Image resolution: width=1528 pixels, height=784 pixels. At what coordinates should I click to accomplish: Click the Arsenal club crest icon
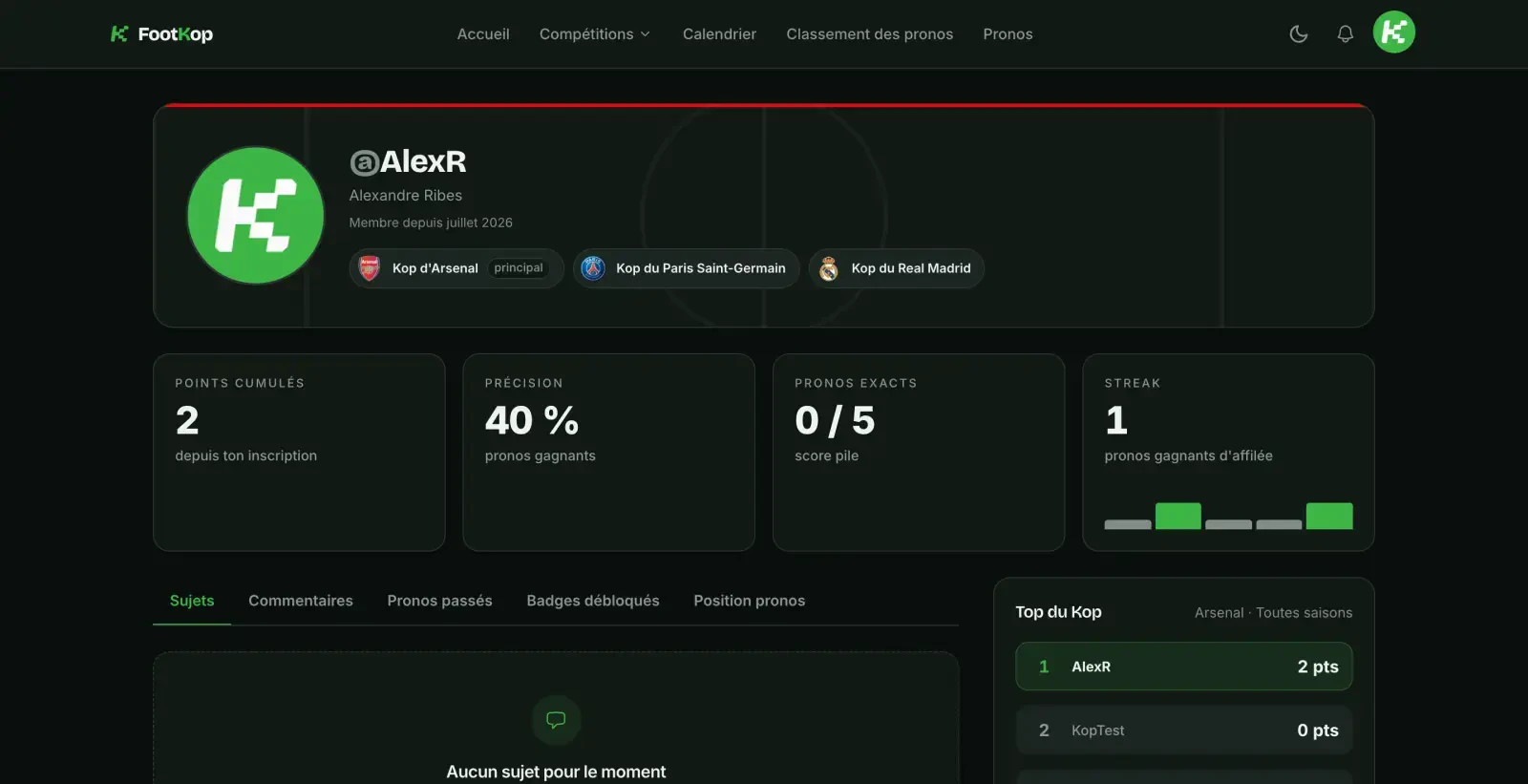pos(370,268)
